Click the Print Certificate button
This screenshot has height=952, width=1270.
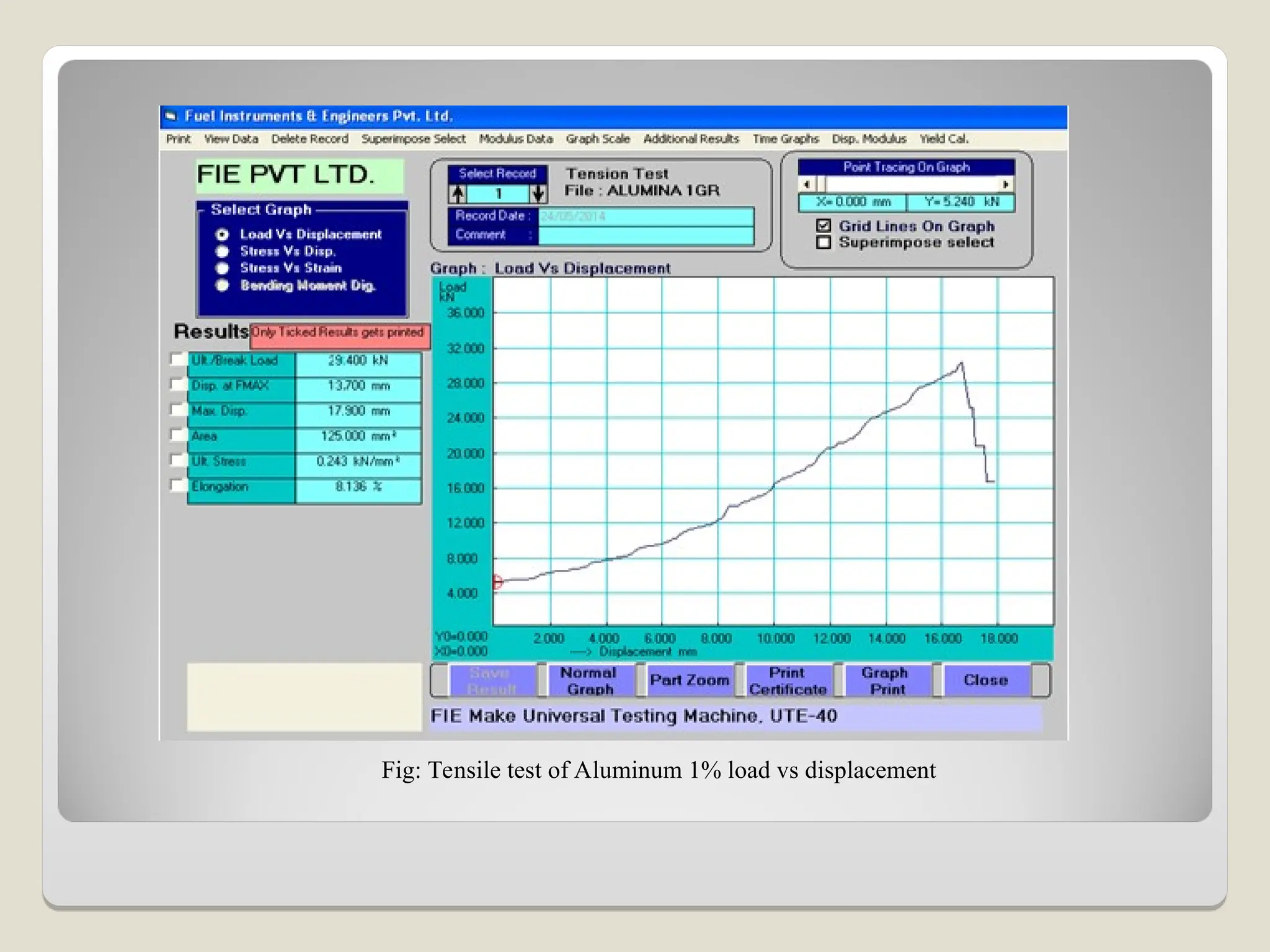pos(788,681)
